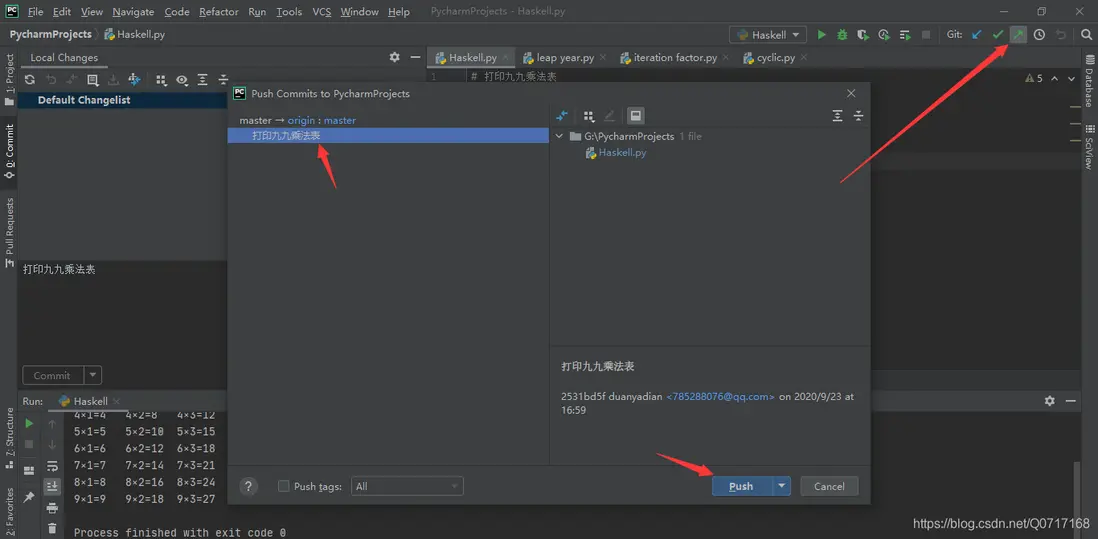
Task: Toggle soft-wrap in the Run console
Action: click(52, 466)
